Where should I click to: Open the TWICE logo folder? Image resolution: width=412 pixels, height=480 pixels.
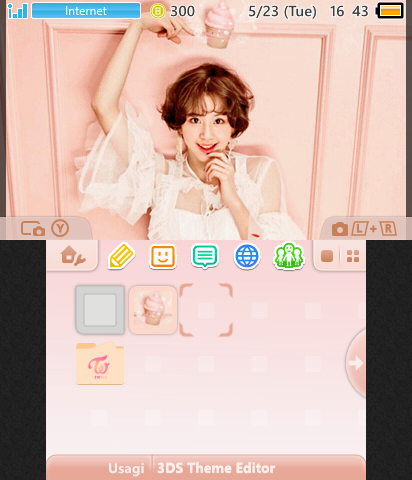tap(100, 363)
